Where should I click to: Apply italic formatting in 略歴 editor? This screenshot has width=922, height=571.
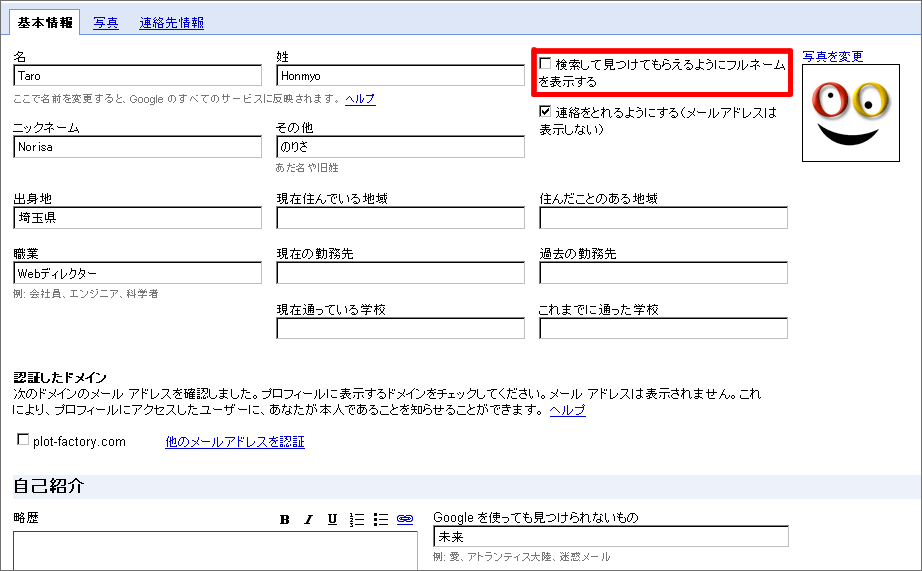(309, 519)
